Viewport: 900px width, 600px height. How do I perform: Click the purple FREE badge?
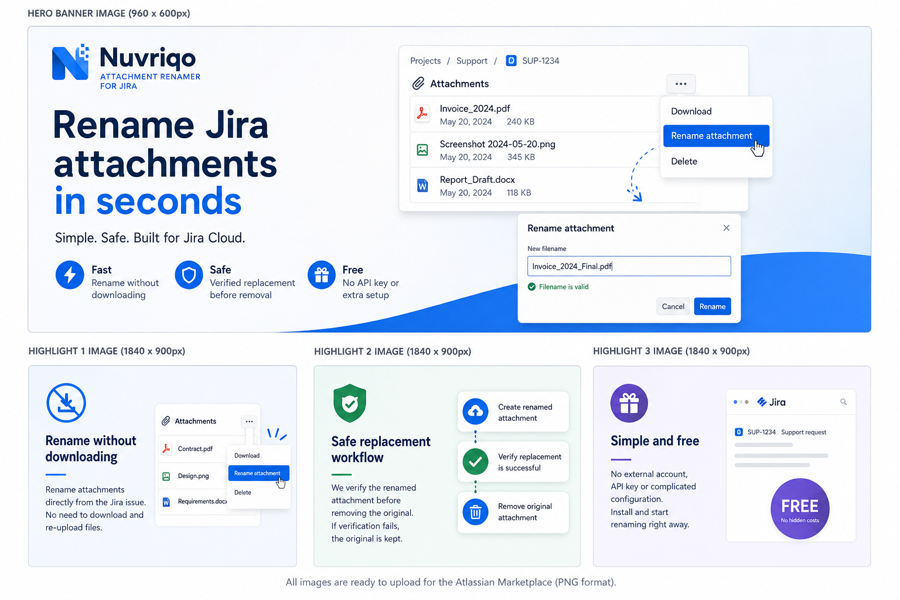click(x=800, y=509)
